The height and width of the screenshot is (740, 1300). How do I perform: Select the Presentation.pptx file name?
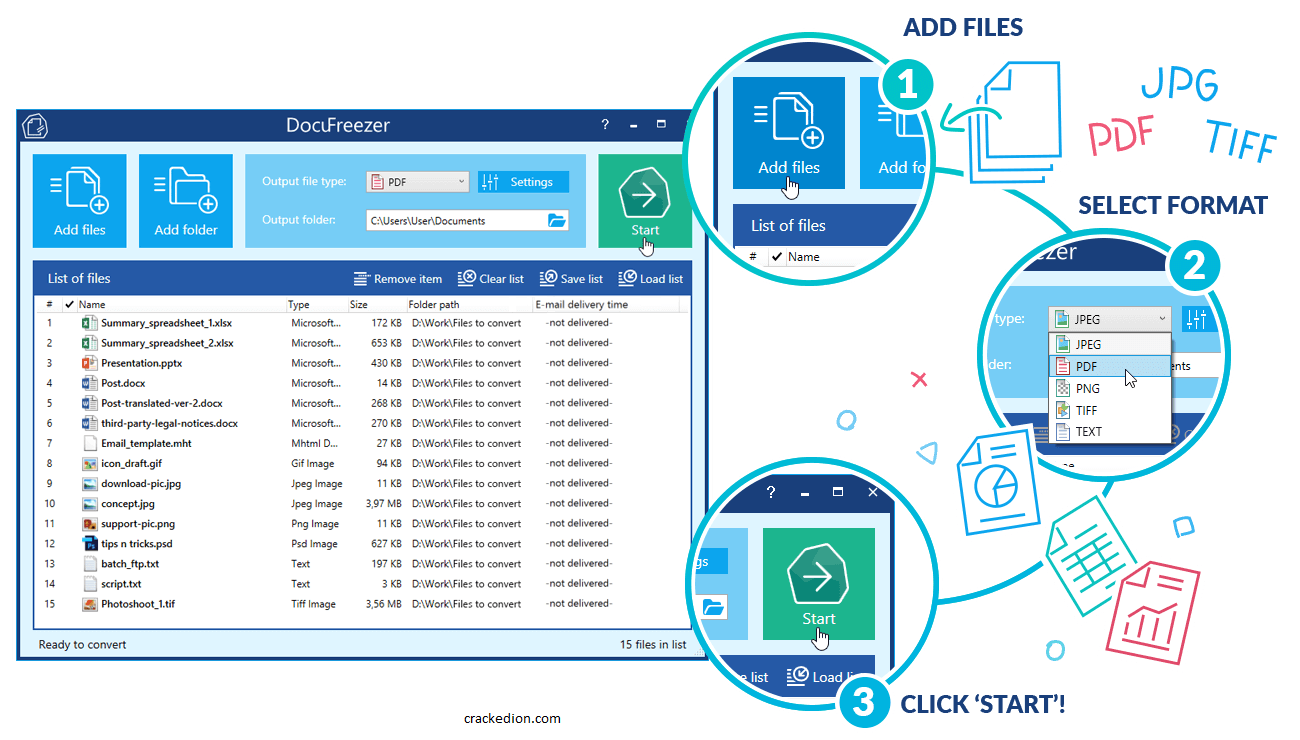pos(142,363)
